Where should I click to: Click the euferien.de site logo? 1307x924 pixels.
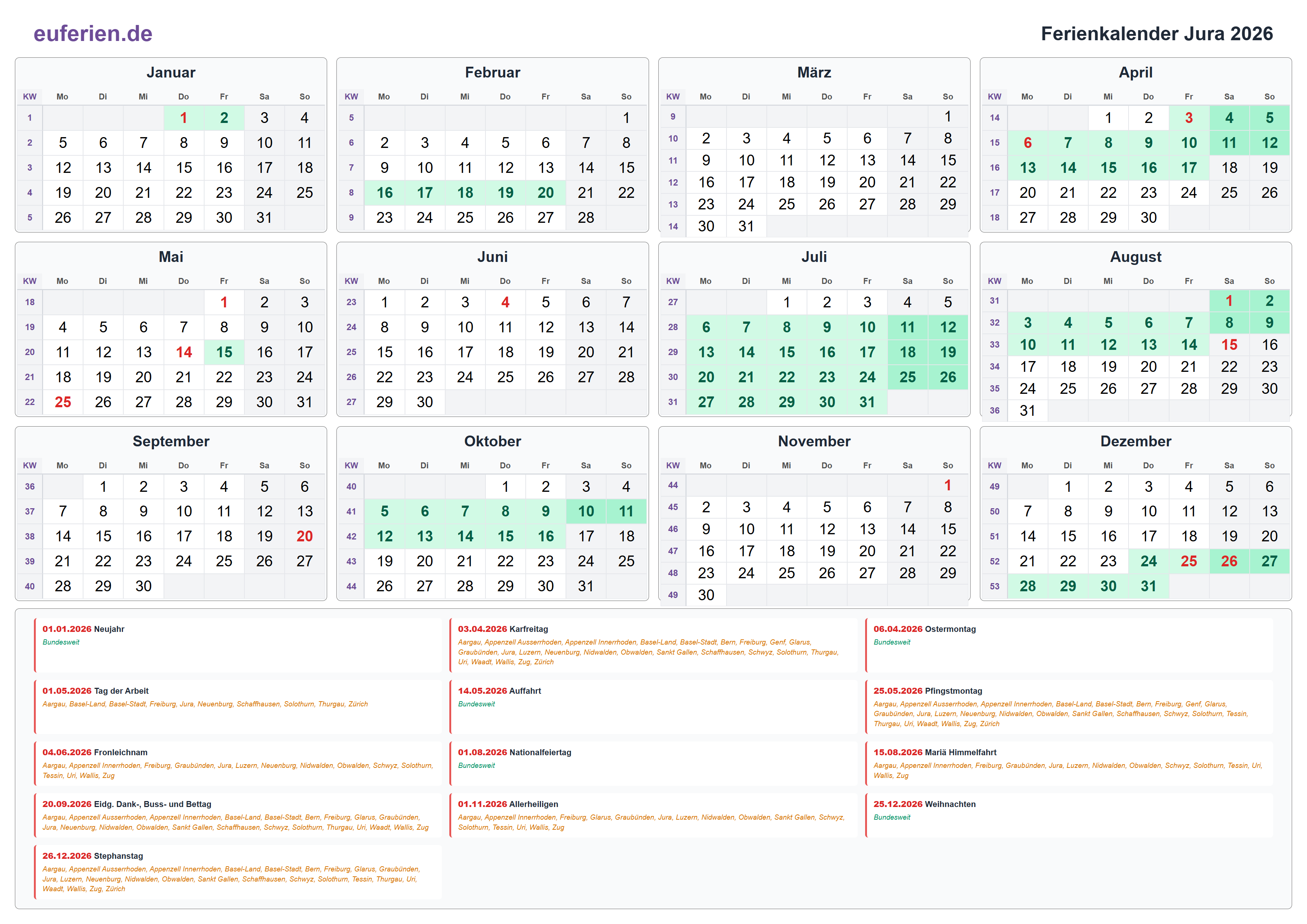click(x=93, y=34)
